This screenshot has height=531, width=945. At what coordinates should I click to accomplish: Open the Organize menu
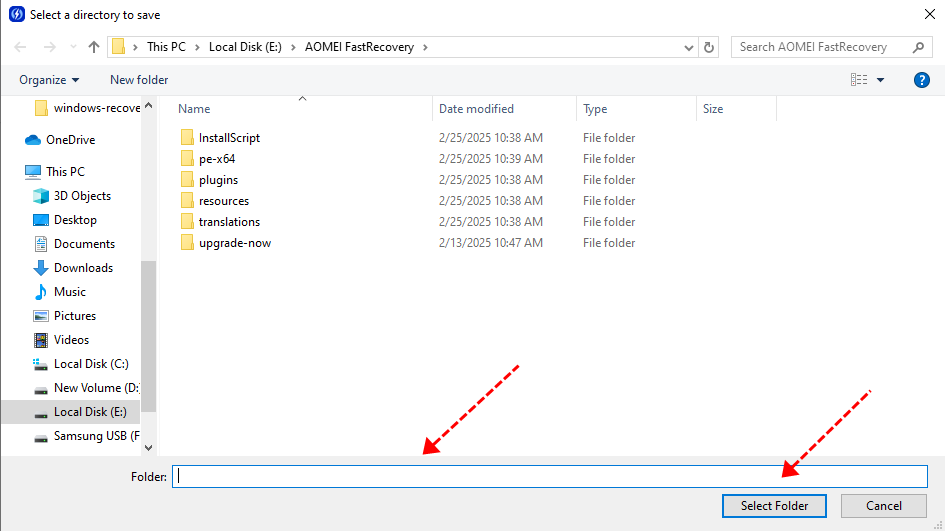(49, 80)
